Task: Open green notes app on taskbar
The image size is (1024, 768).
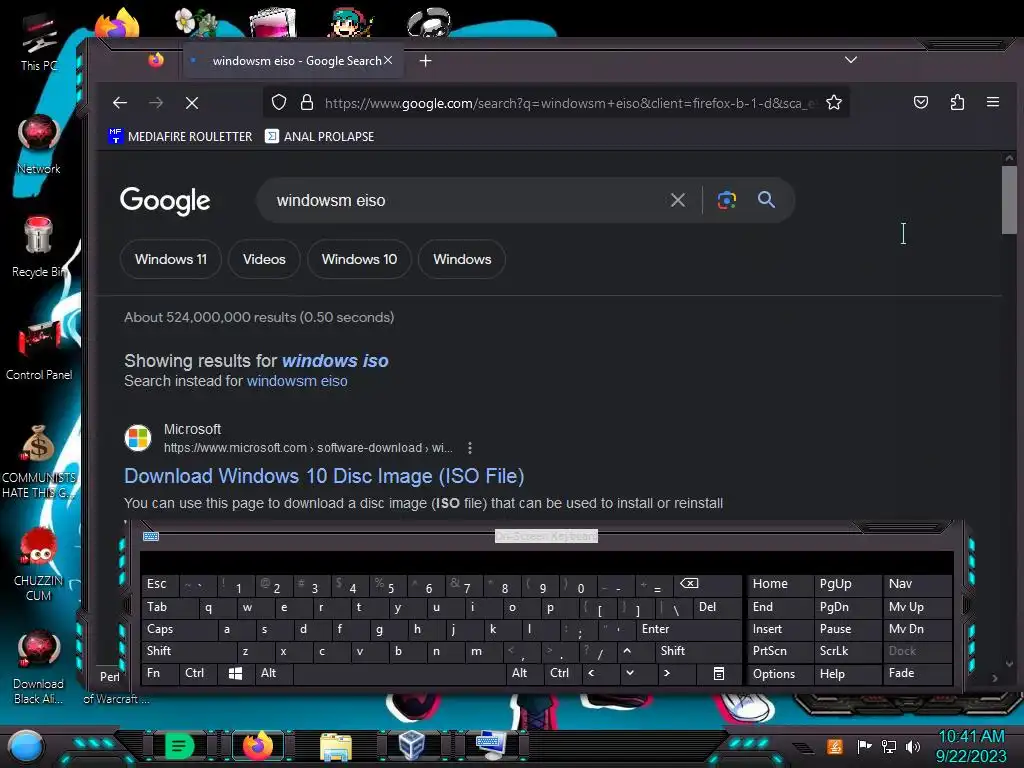Action: 179,746
